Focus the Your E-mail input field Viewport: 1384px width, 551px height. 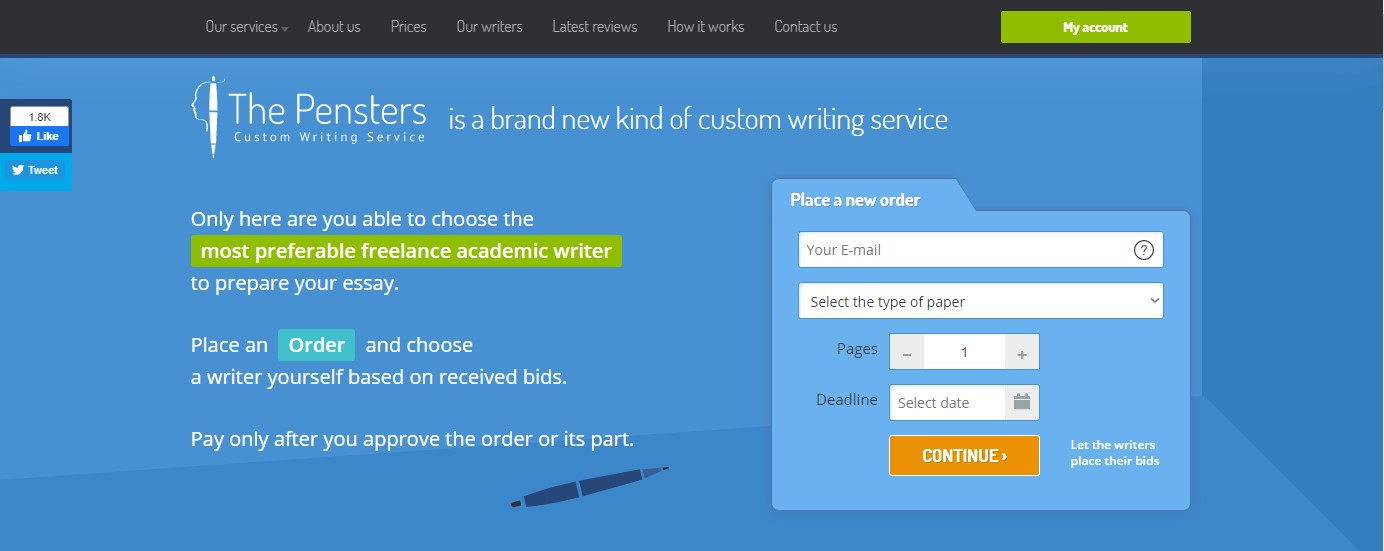pos(981,250)
